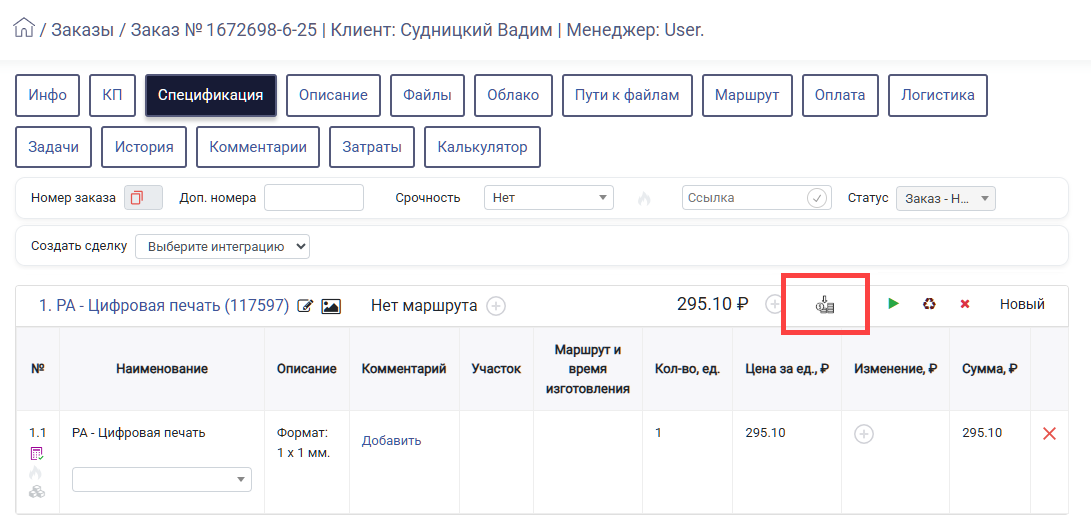Click Нет маршрута text

point(424,305)
